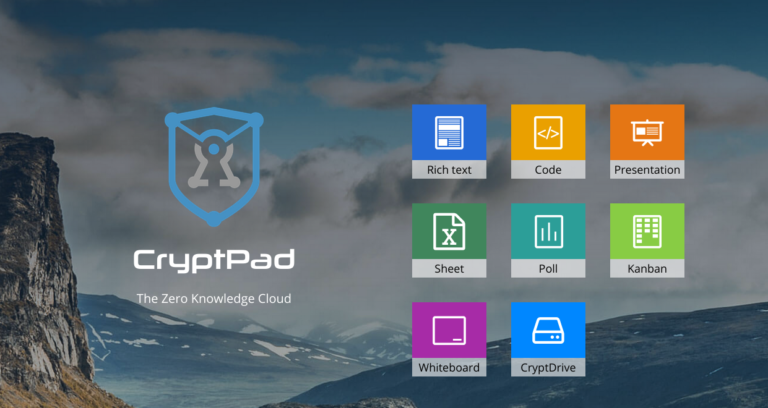Screen dimensions: 768x408
Task: Choose the "Presentation" text label
Action: (x=647, y=170)
